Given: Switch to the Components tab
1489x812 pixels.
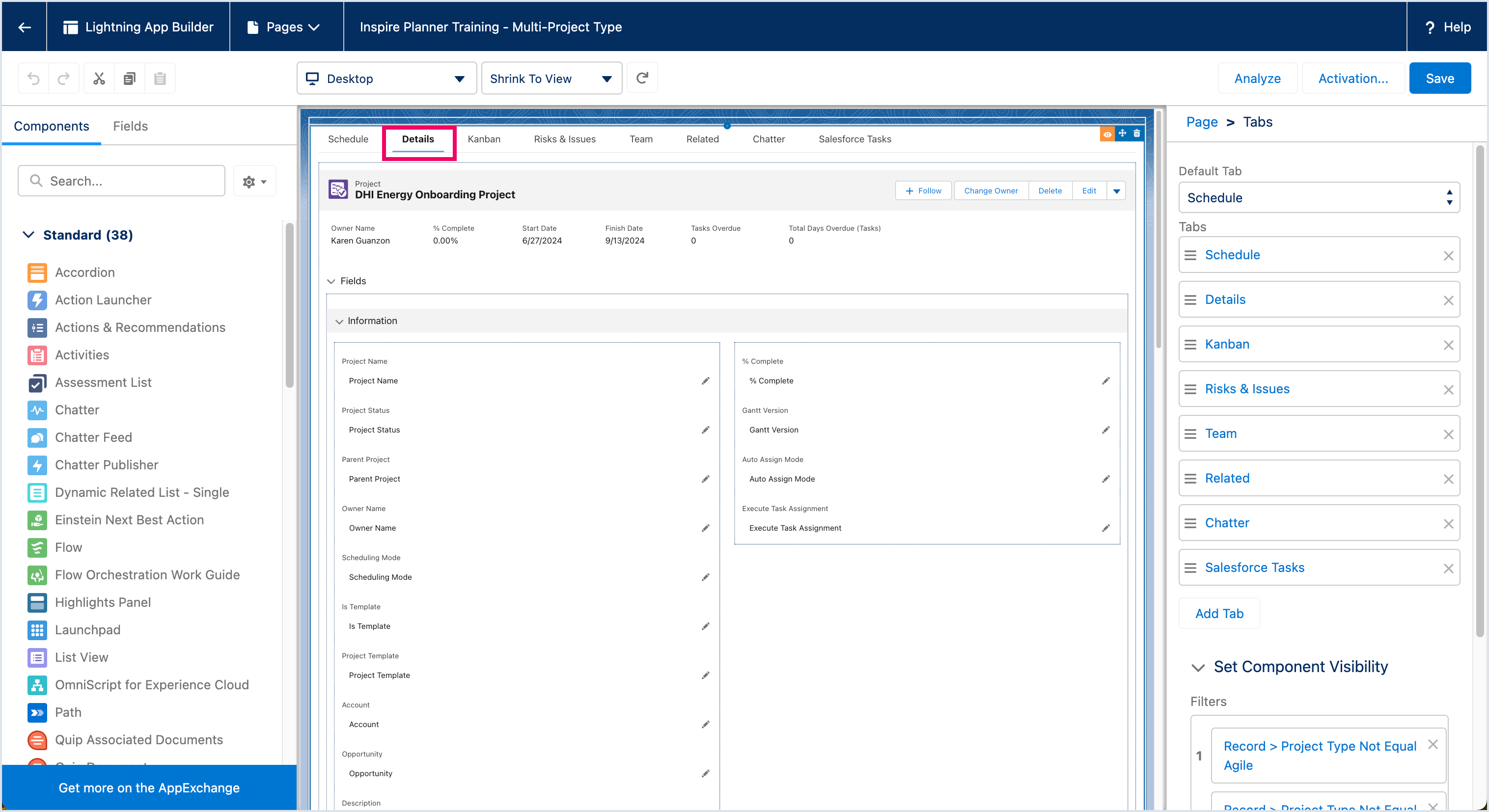Looking at the screenshot, I should pos(52,126).
